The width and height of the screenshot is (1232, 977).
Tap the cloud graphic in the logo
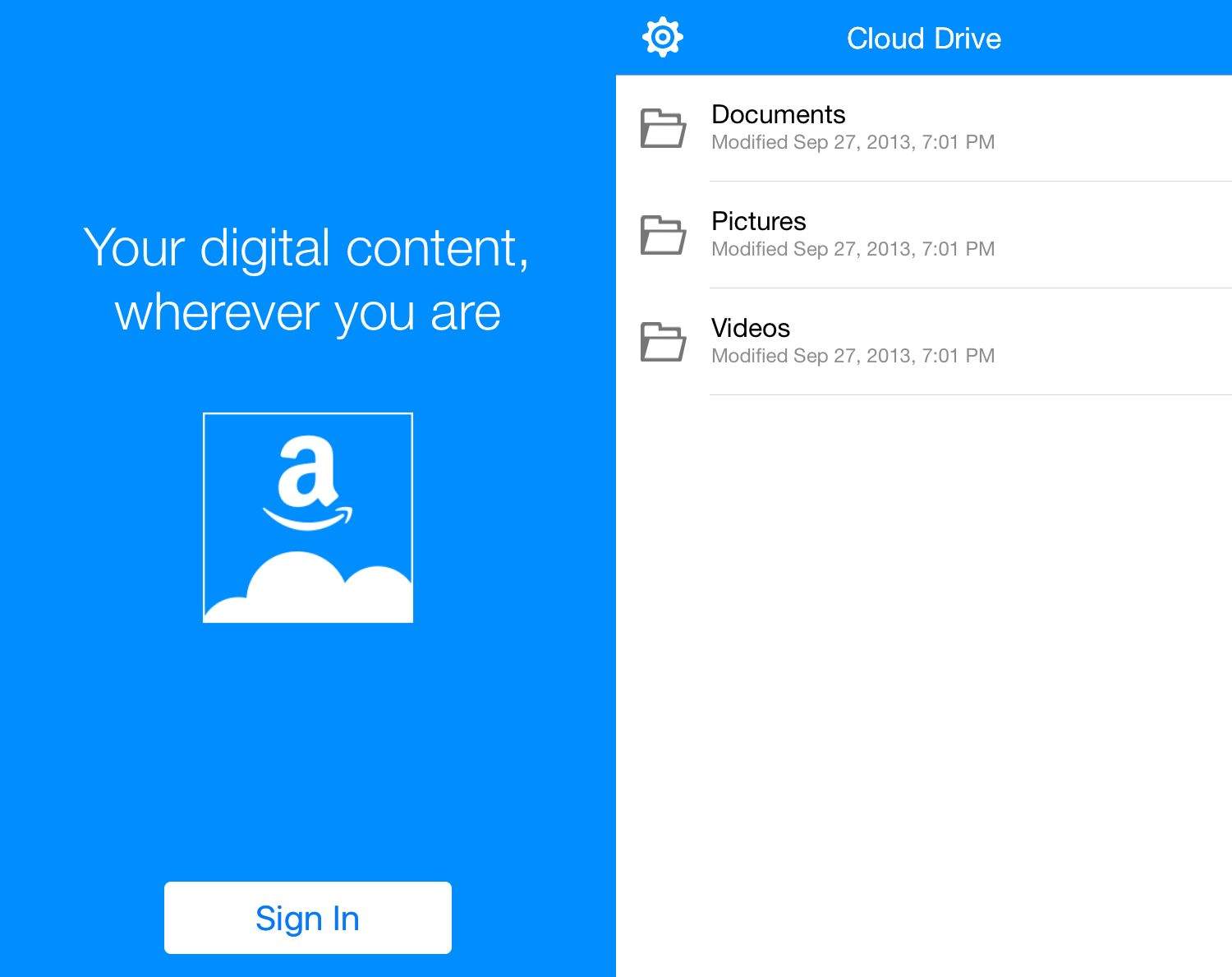pos(307,585)
